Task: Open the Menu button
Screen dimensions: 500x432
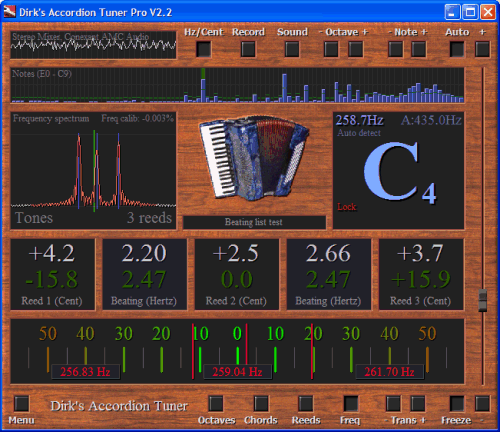Action: tap(22, 403)
